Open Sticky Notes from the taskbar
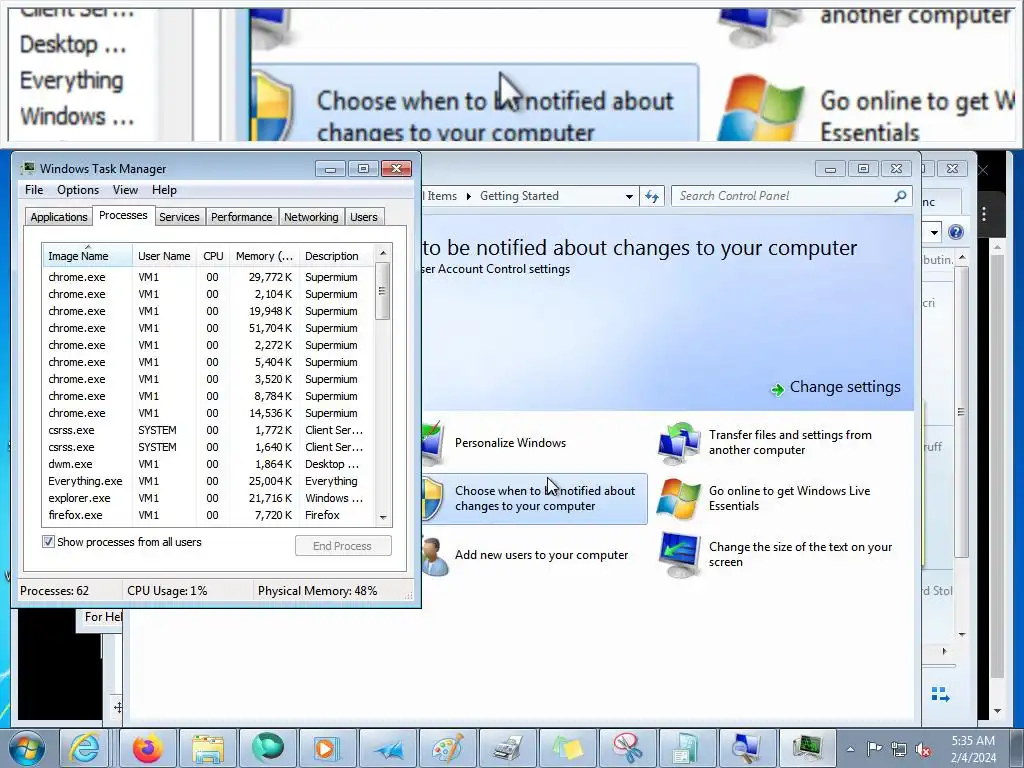The image size is (1024, 768). click(x=568, y=748)
